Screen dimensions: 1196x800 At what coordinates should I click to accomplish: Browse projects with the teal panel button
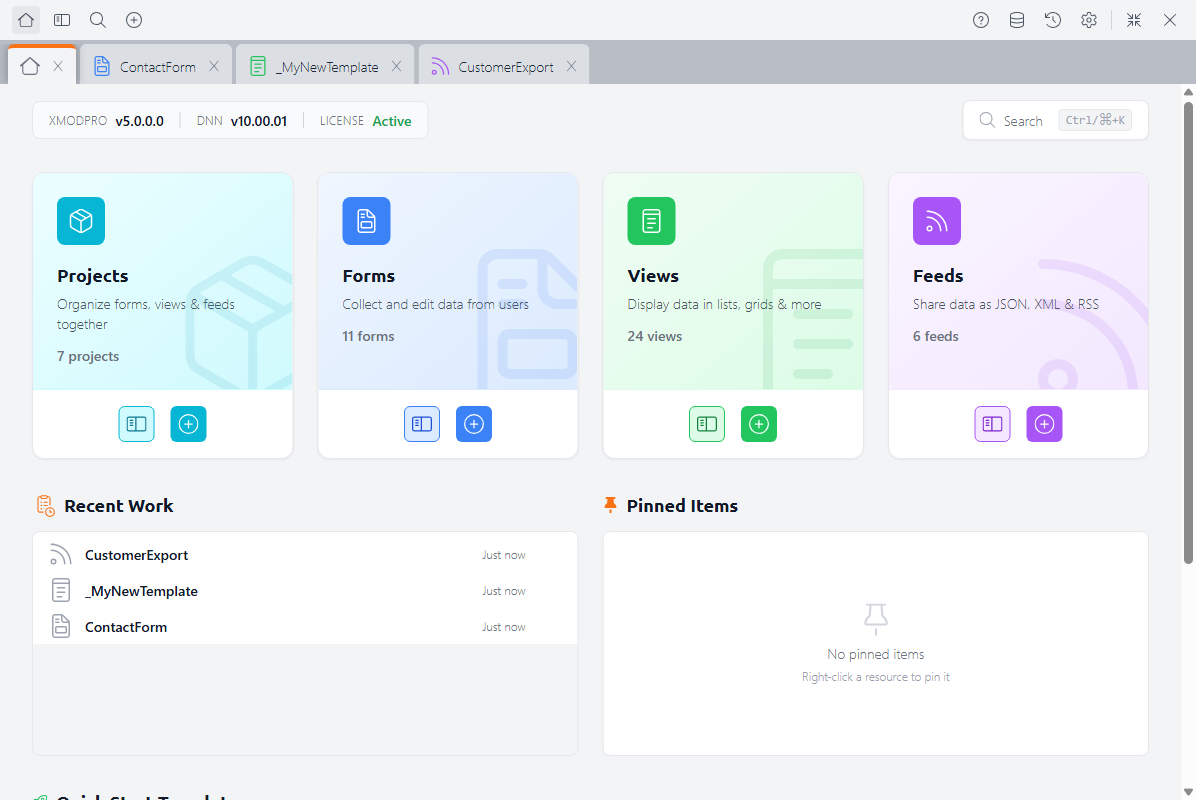[137, 424]
